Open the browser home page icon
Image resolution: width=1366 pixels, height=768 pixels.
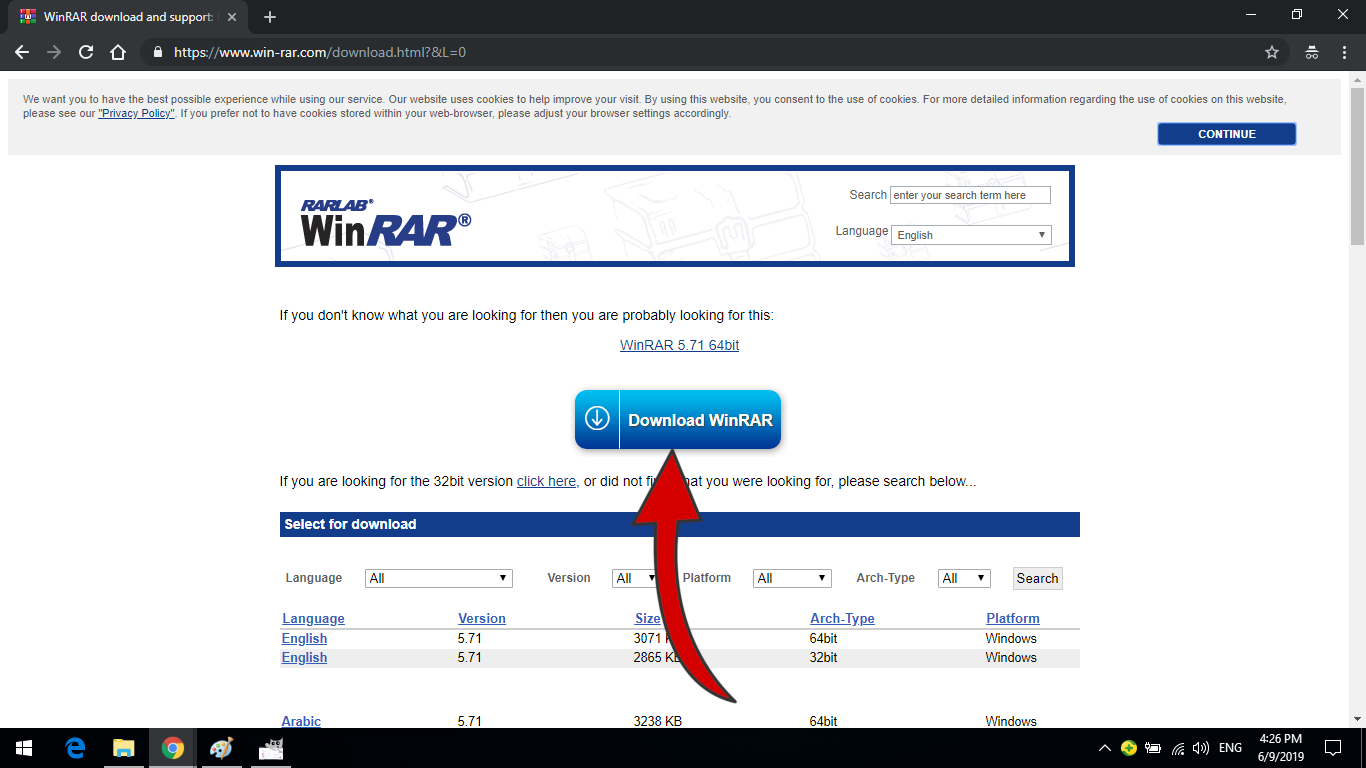coord(118,52)
